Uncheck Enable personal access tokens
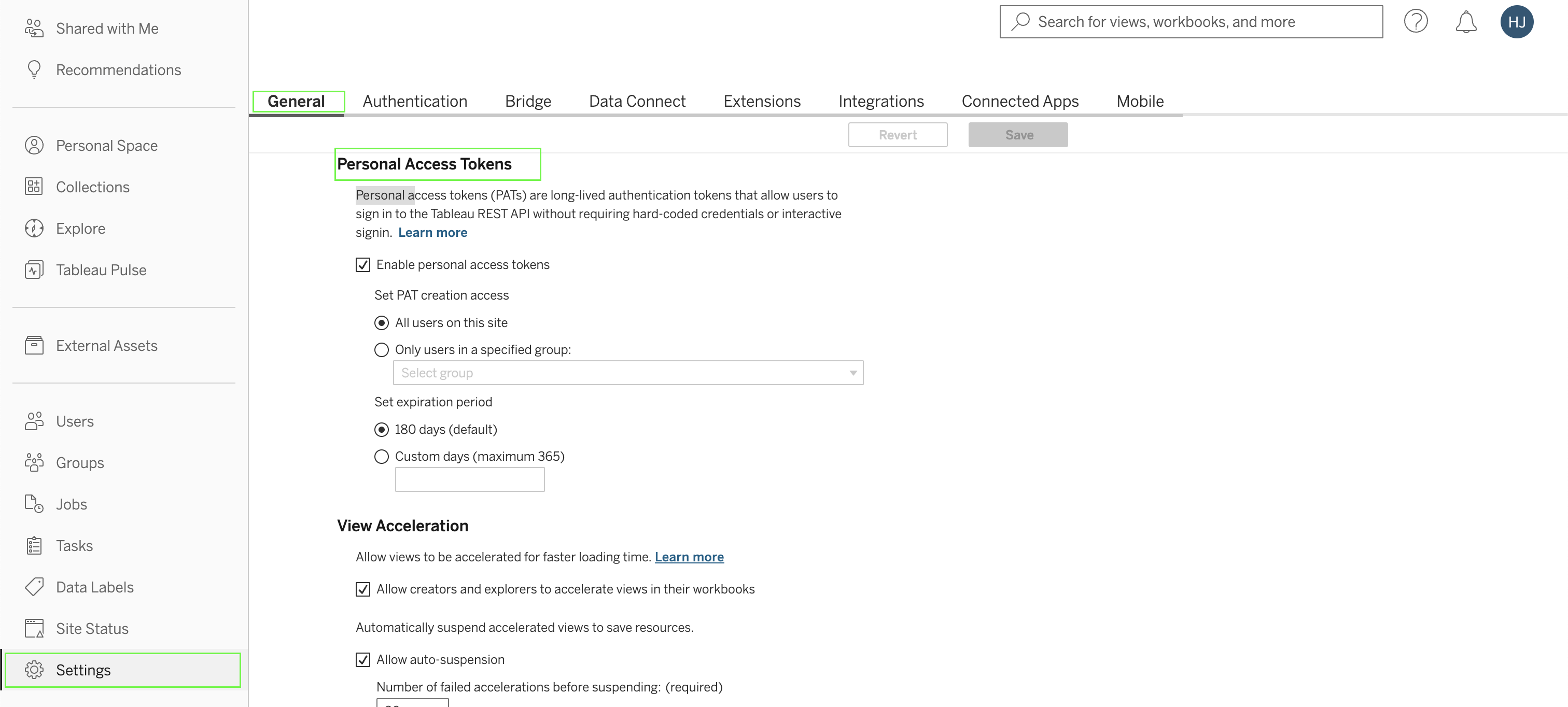Image resolution: width=1568 pixels, height=707 pixels. (x=363, y=265)
